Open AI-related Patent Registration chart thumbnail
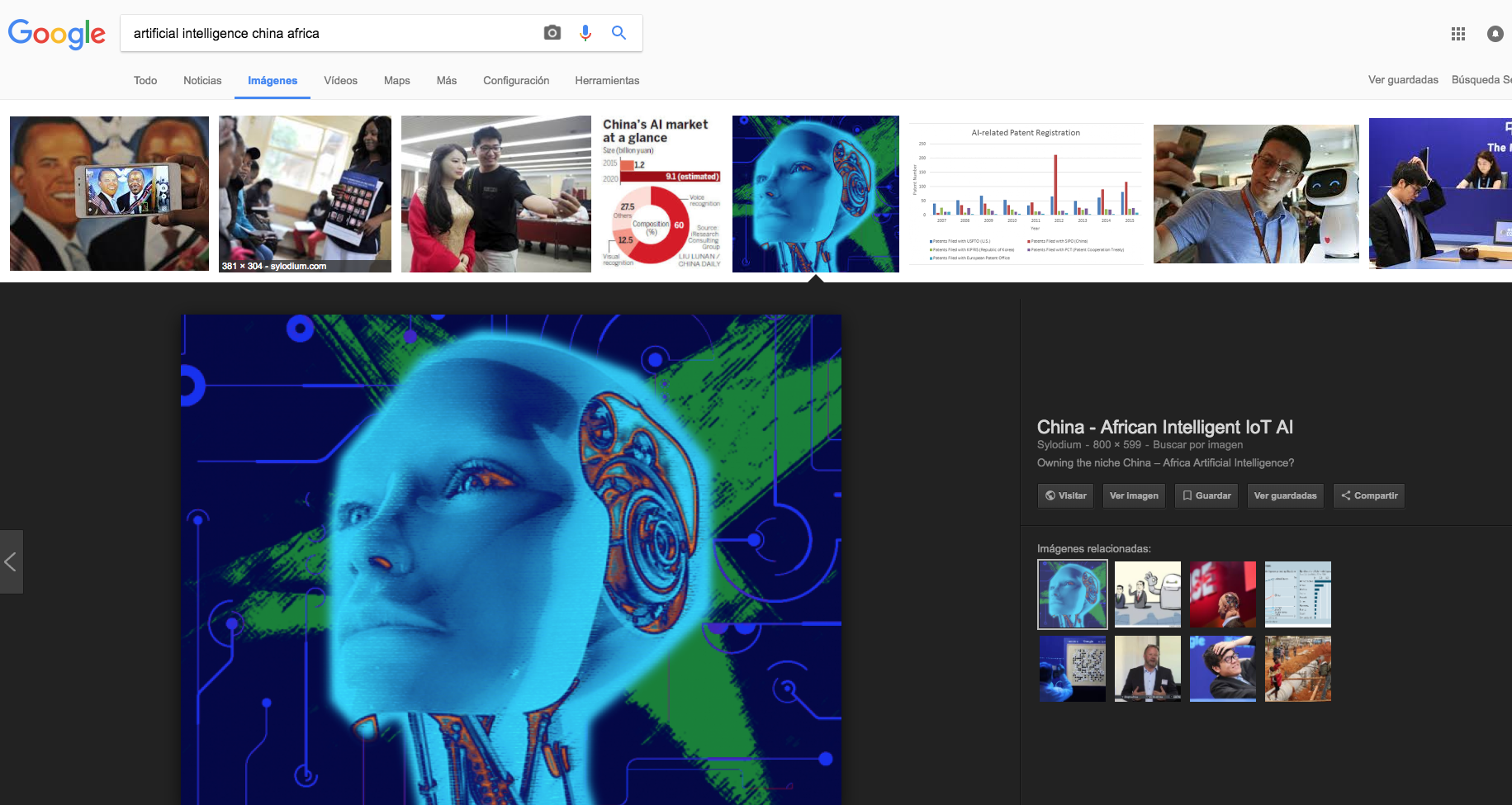Screen dimensions: 1512x805 [1026, 194]
